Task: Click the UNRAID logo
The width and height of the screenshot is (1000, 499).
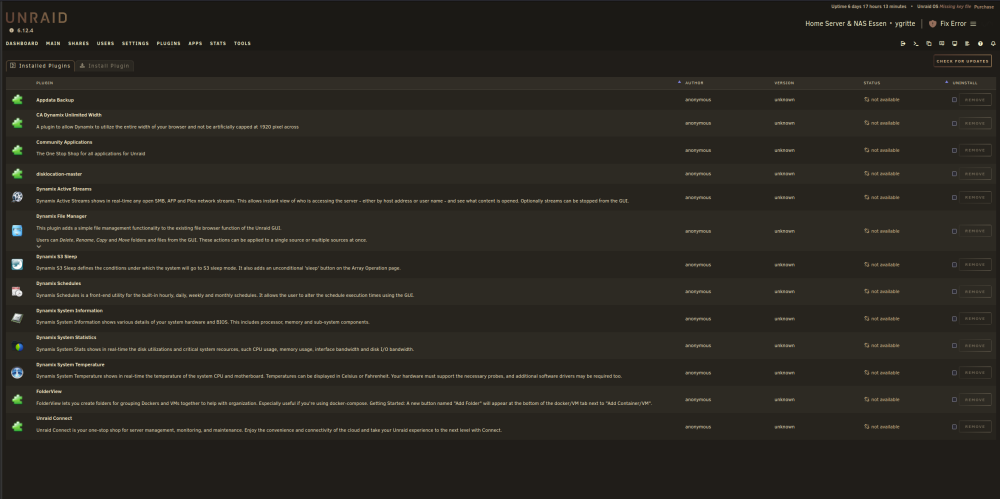Action: 36,18
